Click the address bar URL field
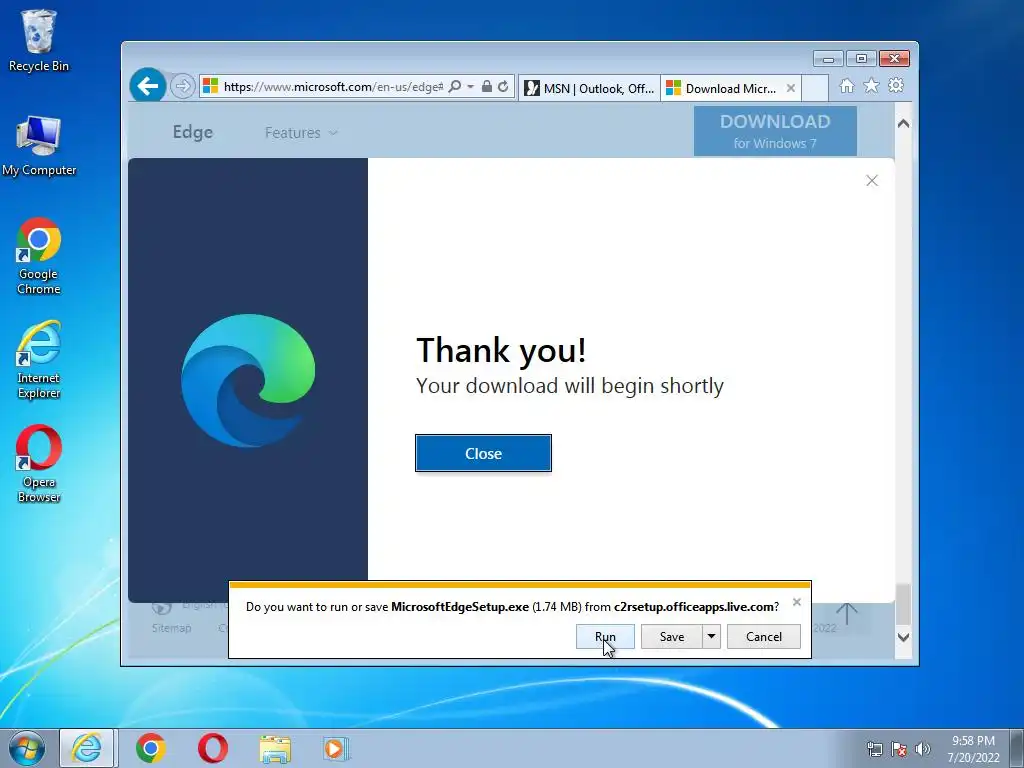The image size is (1024, 768). (x=333, y=87)
